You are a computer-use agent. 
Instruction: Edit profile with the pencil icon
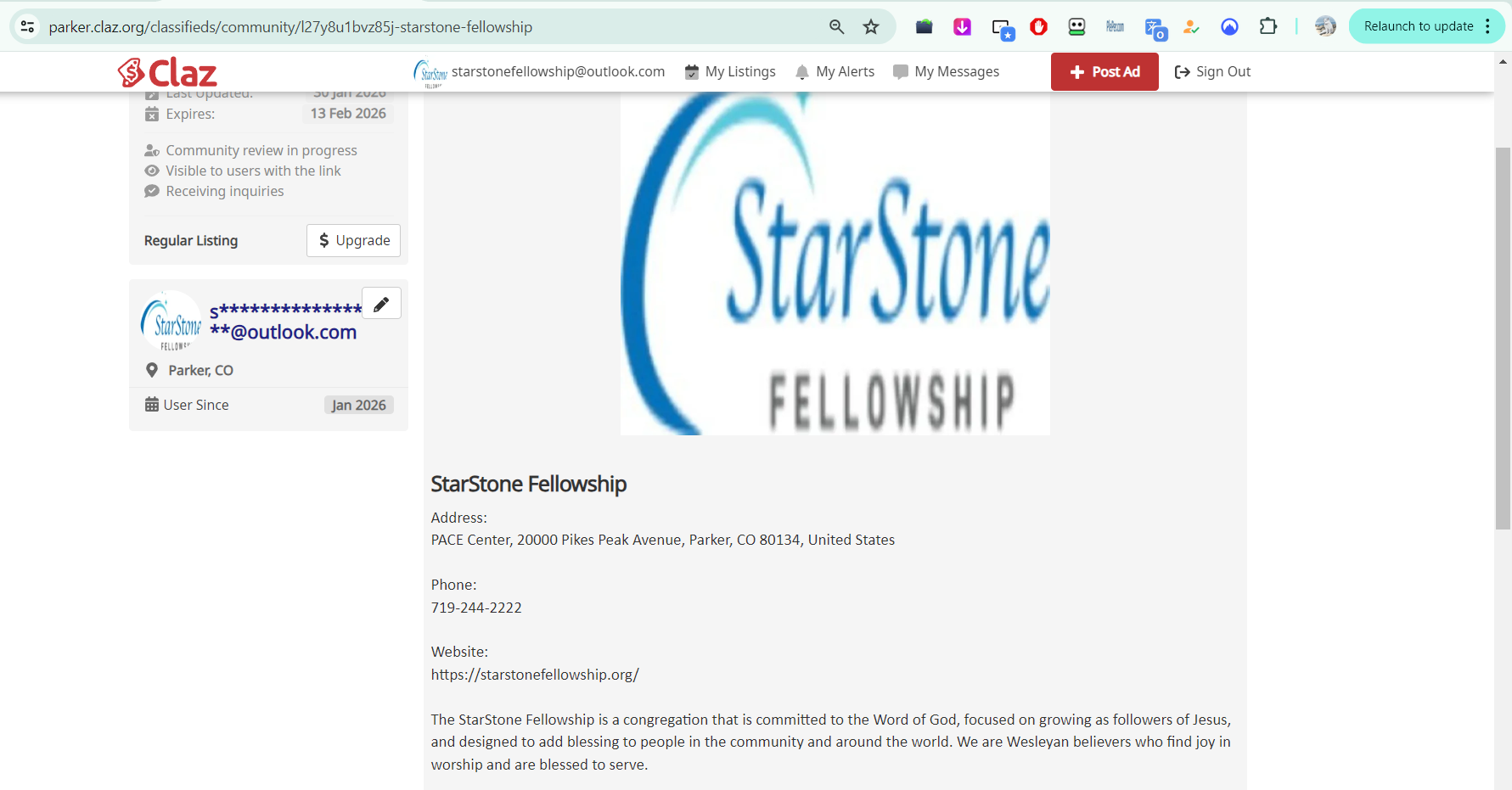click(x=381, y=304)
